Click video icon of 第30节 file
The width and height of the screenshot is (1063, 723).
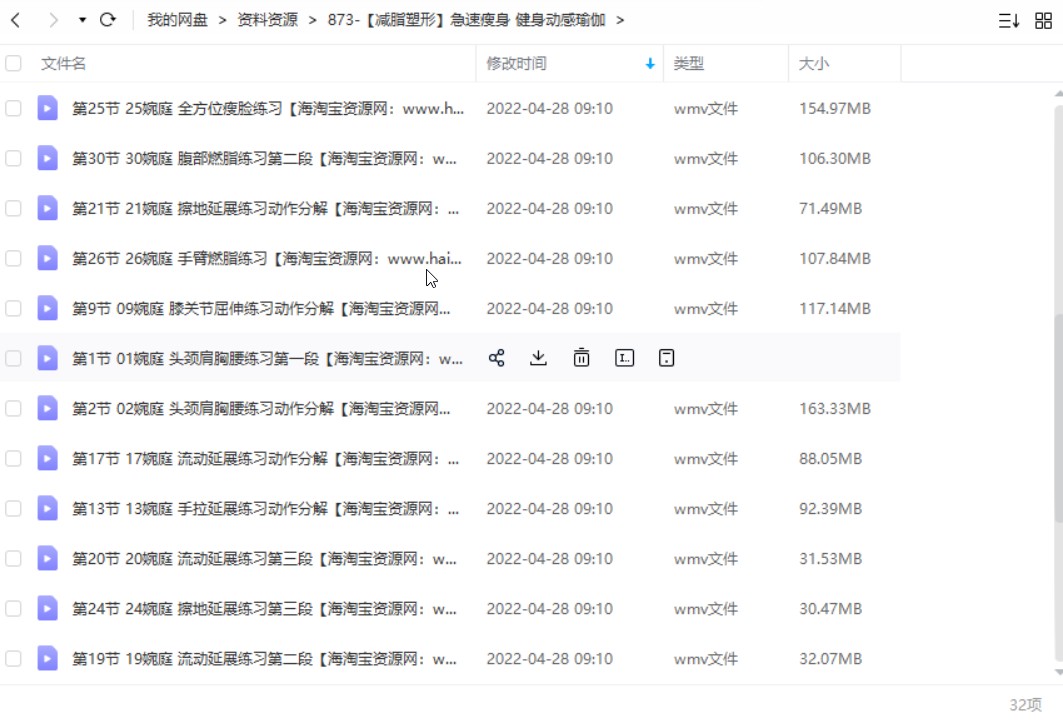point(47,159)
